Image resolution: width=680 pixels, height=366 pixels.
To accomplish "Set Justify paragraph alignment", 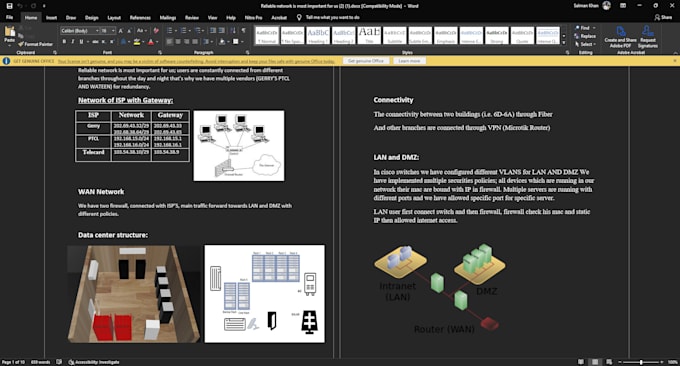I will click(x=195, y=42).
